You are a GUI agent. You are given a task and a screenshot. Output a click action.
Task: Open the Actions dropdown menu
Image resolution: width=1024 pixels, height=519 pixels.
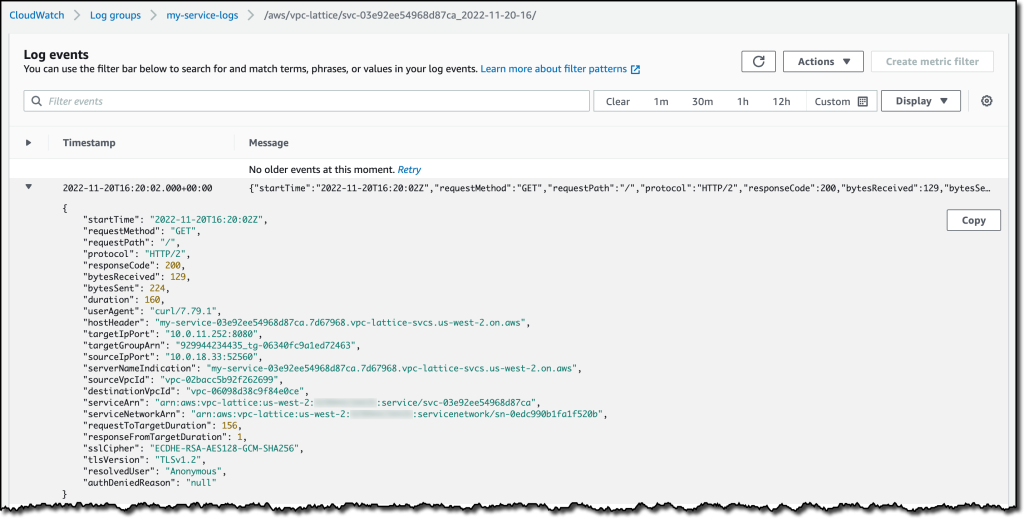coord(823,62)
